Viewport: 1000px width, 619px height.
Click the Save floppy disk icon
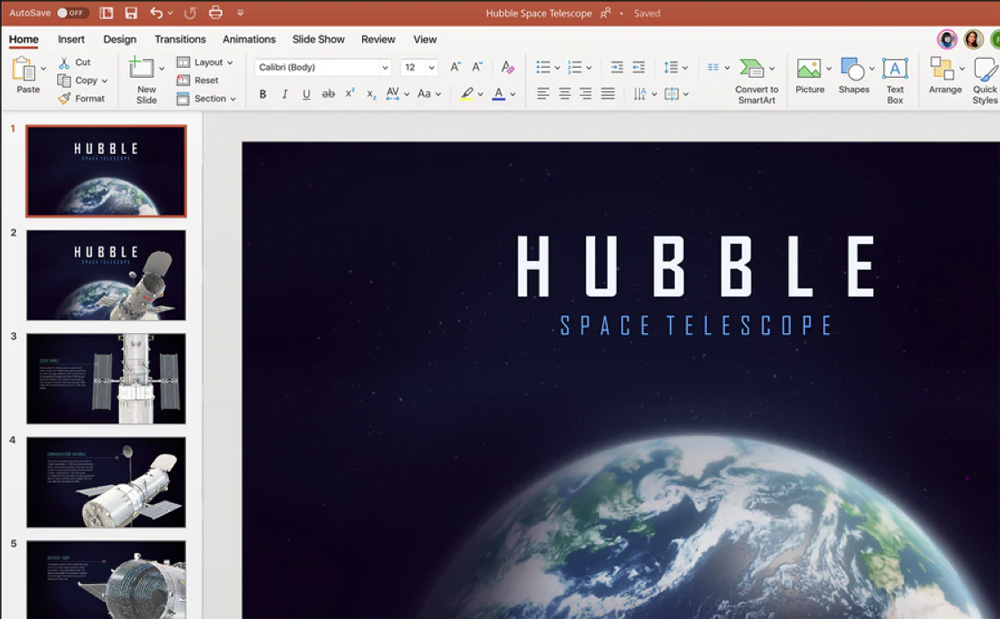click(x=131, y=13)
